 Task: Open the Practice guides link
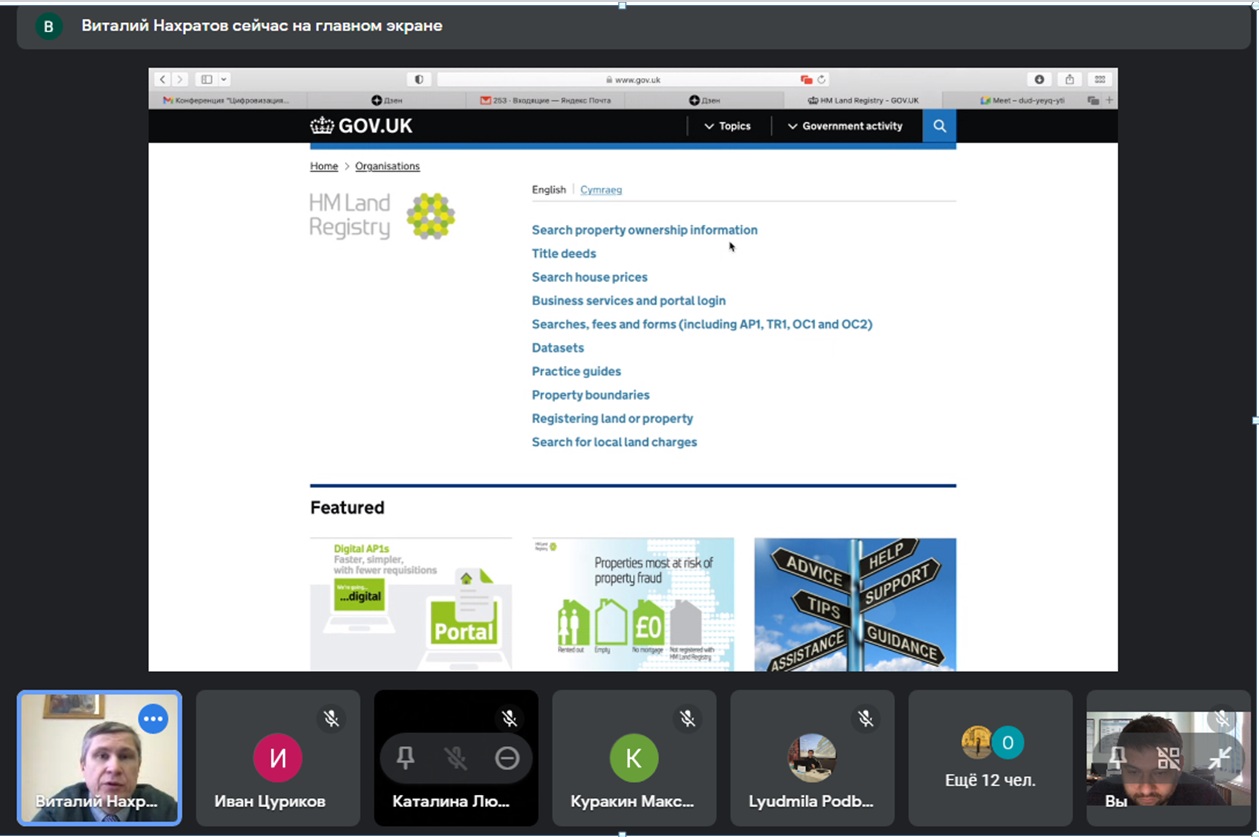tap(576, 371)
